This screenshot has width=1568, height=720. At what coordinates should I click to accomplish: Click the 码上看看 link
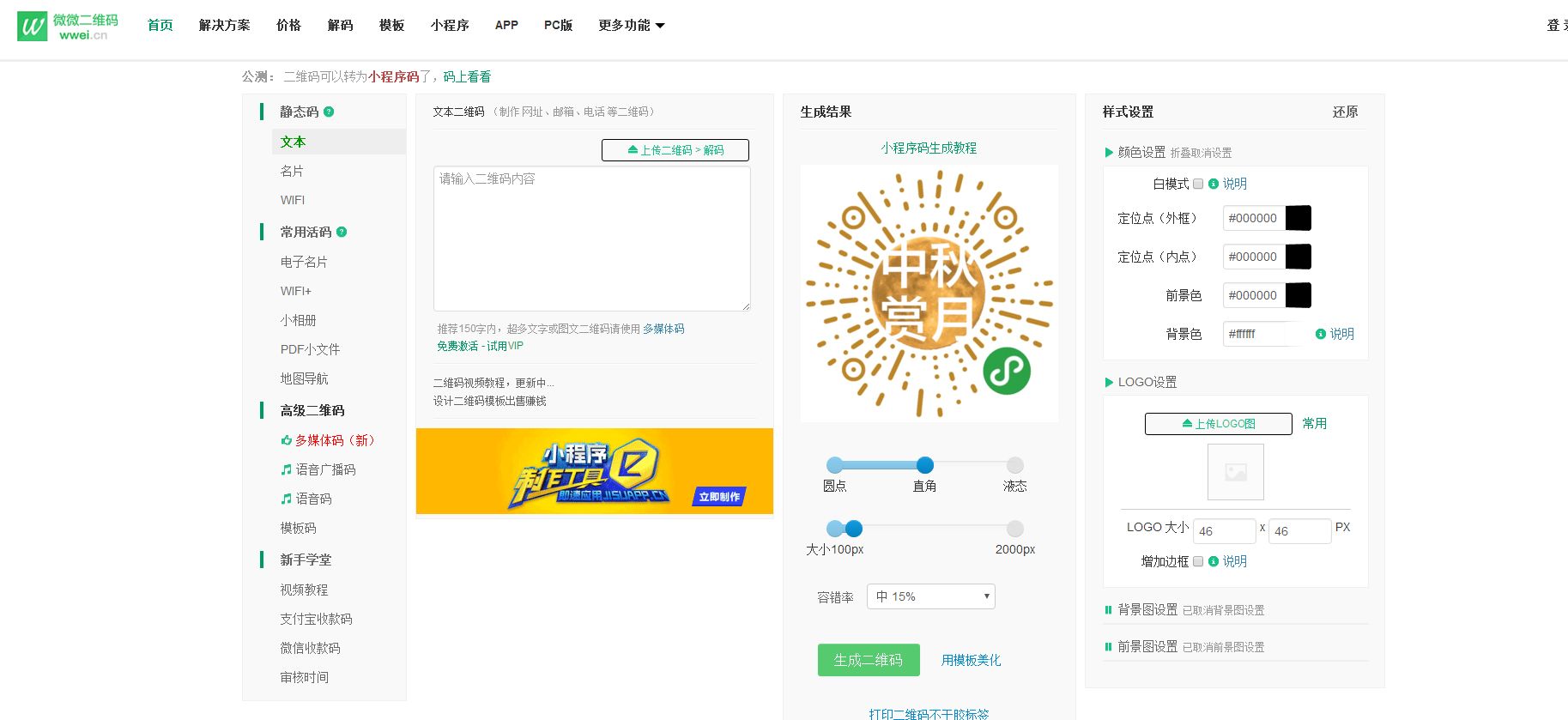coord(467,76)
